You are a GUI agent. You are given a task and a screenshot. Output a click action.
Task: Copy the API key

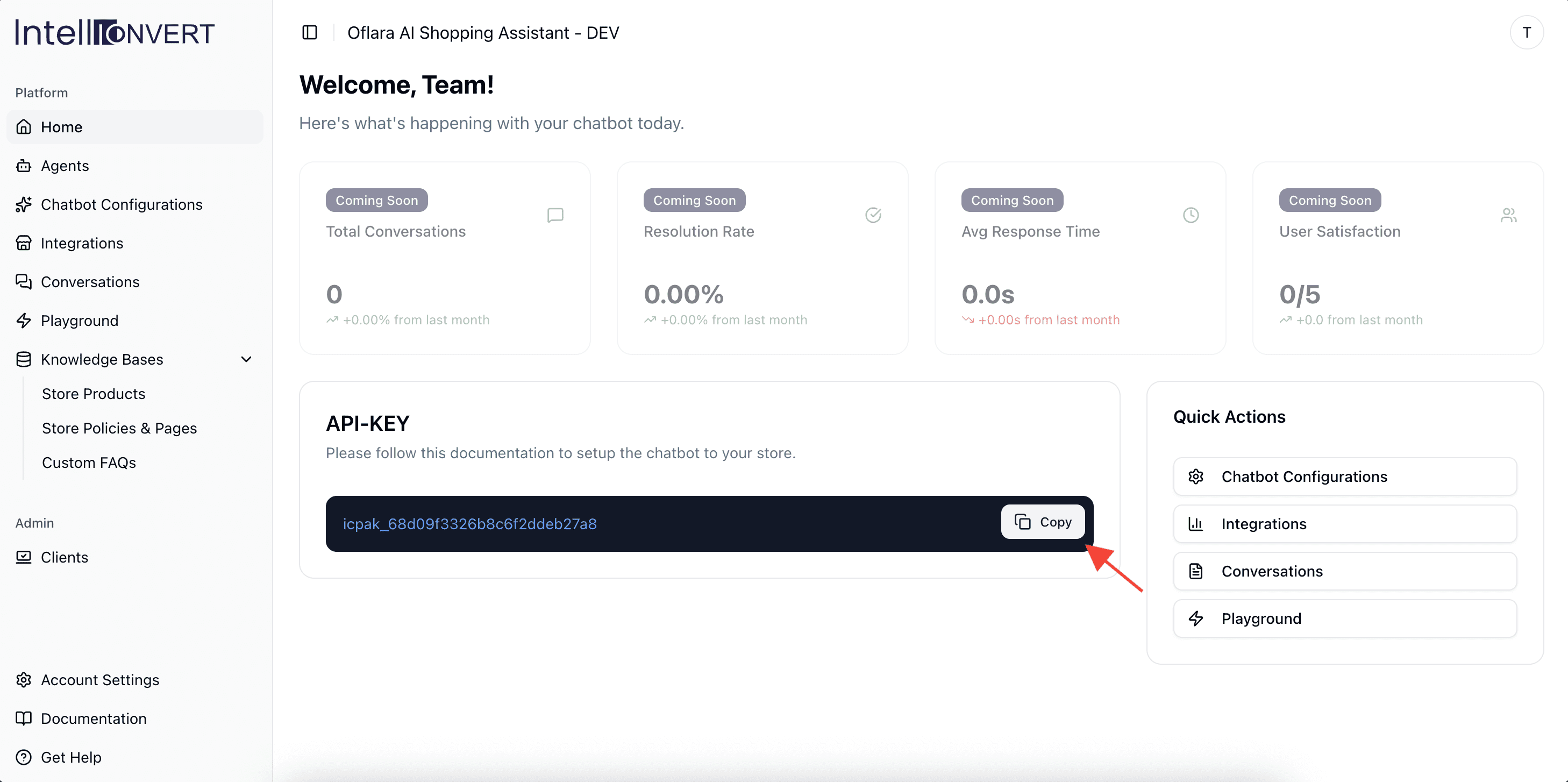point(1043,522)
